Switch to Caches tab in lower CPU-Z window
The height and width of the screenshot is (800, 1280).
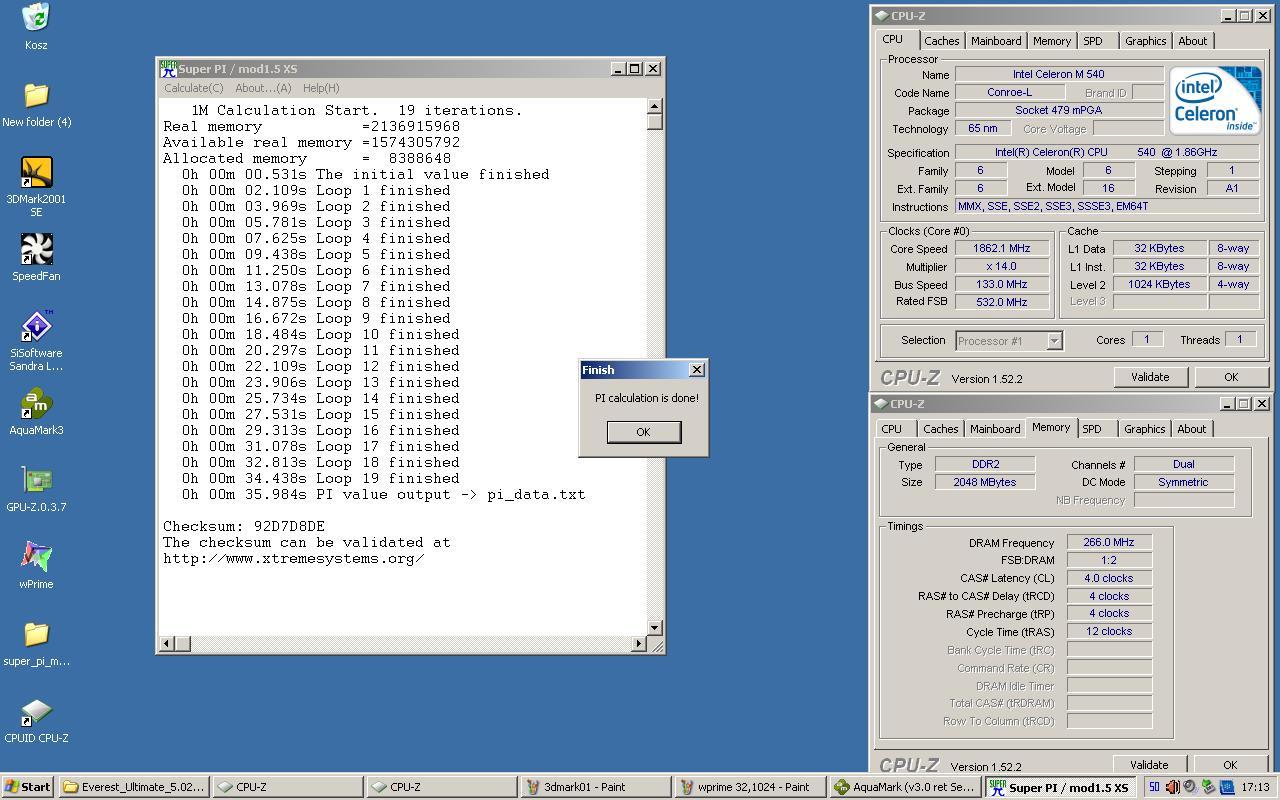(940, 429)
